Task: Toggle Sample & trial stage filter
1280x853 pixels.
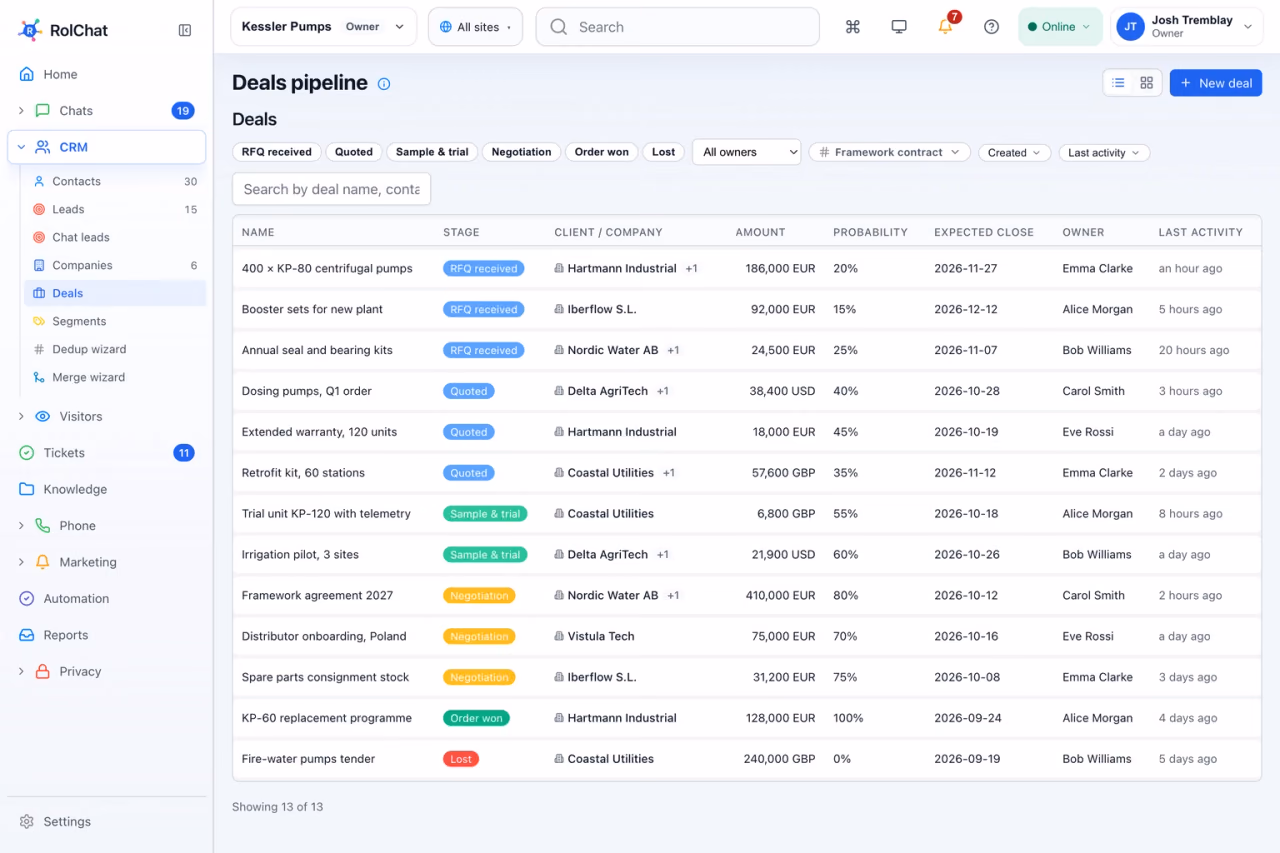Action: point(432,152)
